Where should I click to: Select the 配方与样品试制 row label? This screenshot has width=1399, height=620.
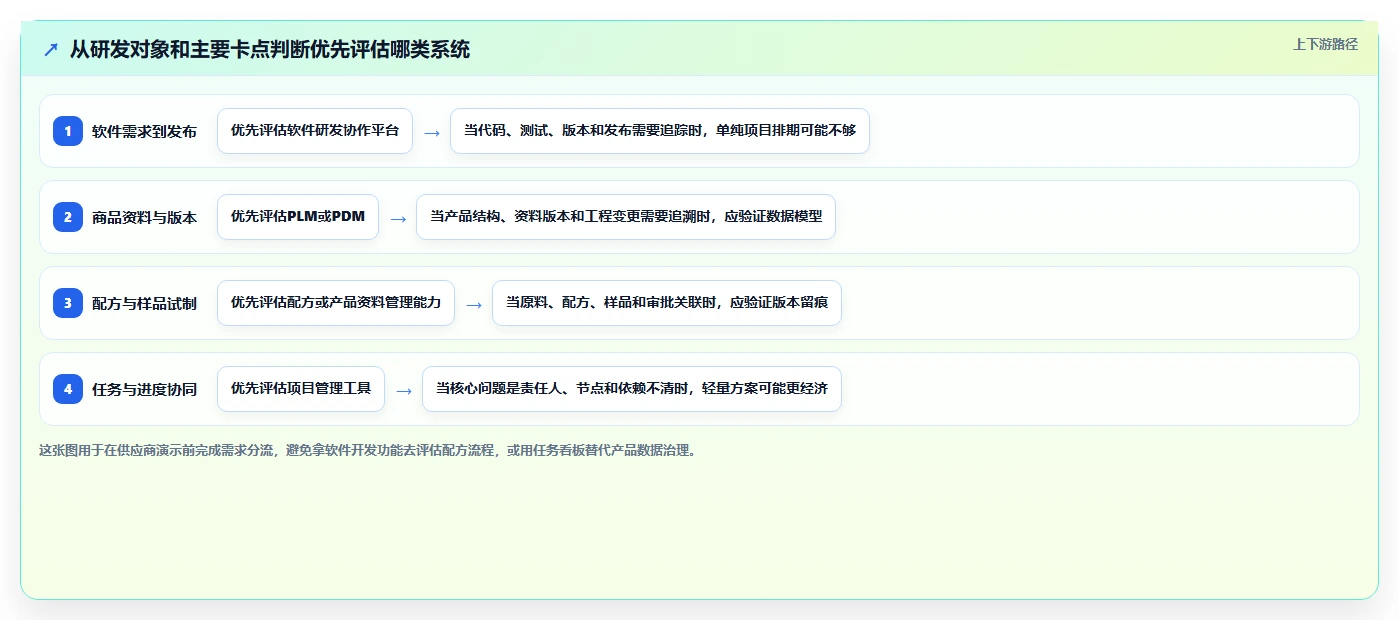[x=144, y=304]
